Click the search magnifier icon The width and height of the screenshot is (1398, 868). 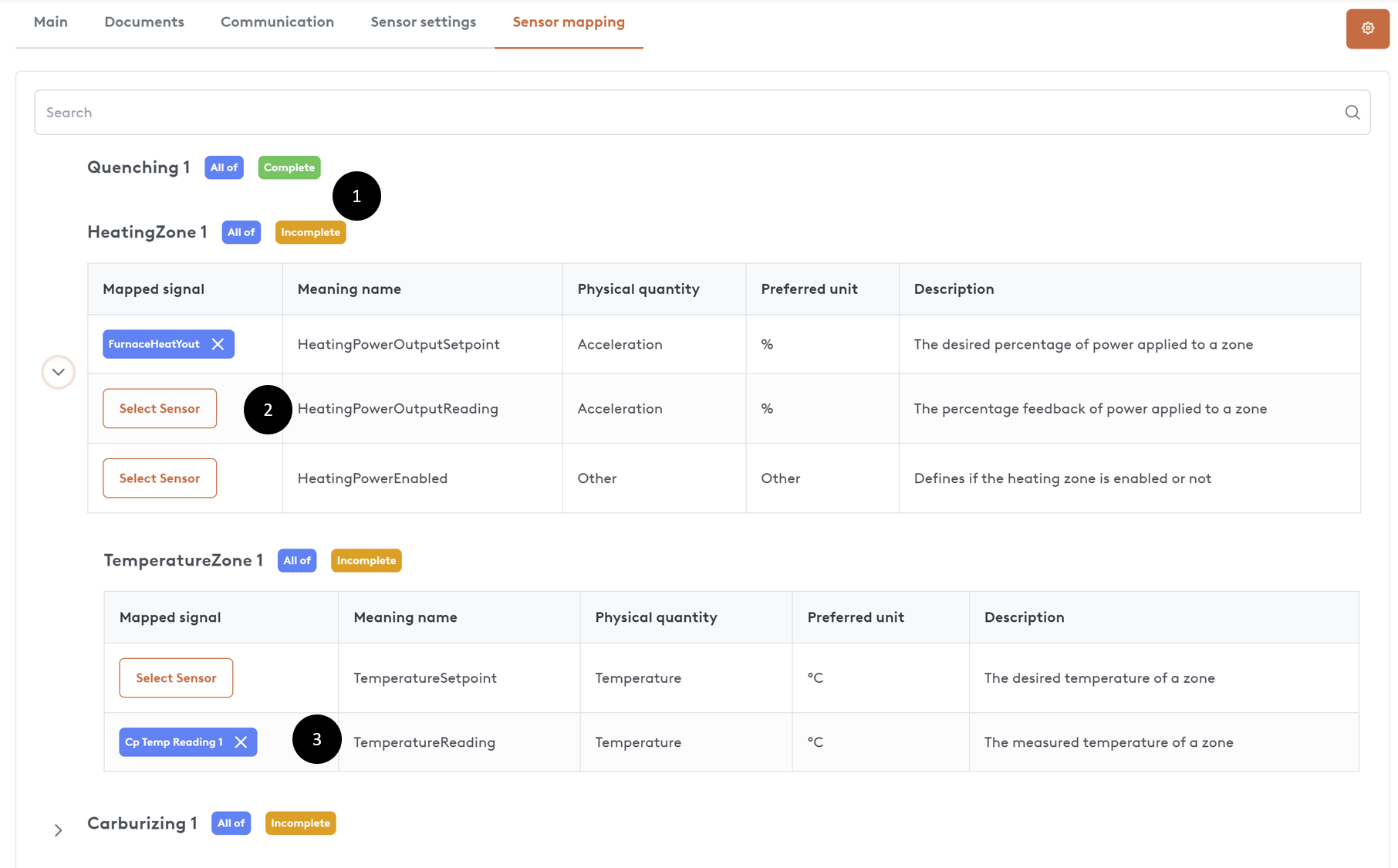point(1352,113)
